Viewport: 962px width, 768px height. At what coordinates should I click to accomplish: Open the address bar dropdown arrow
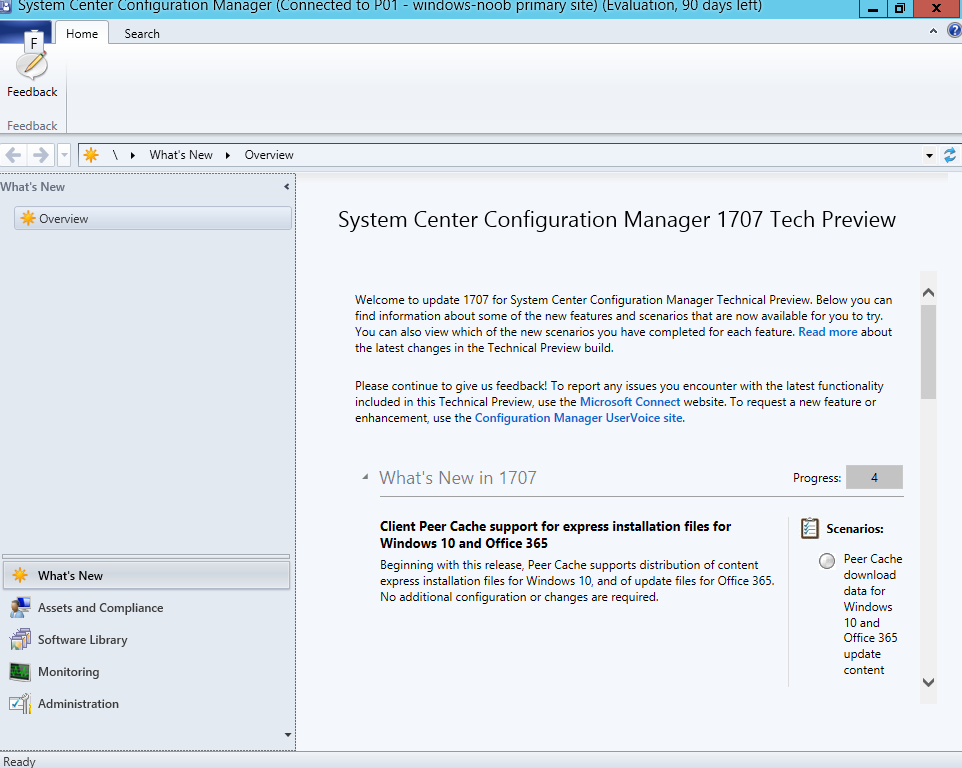[929, 156]
